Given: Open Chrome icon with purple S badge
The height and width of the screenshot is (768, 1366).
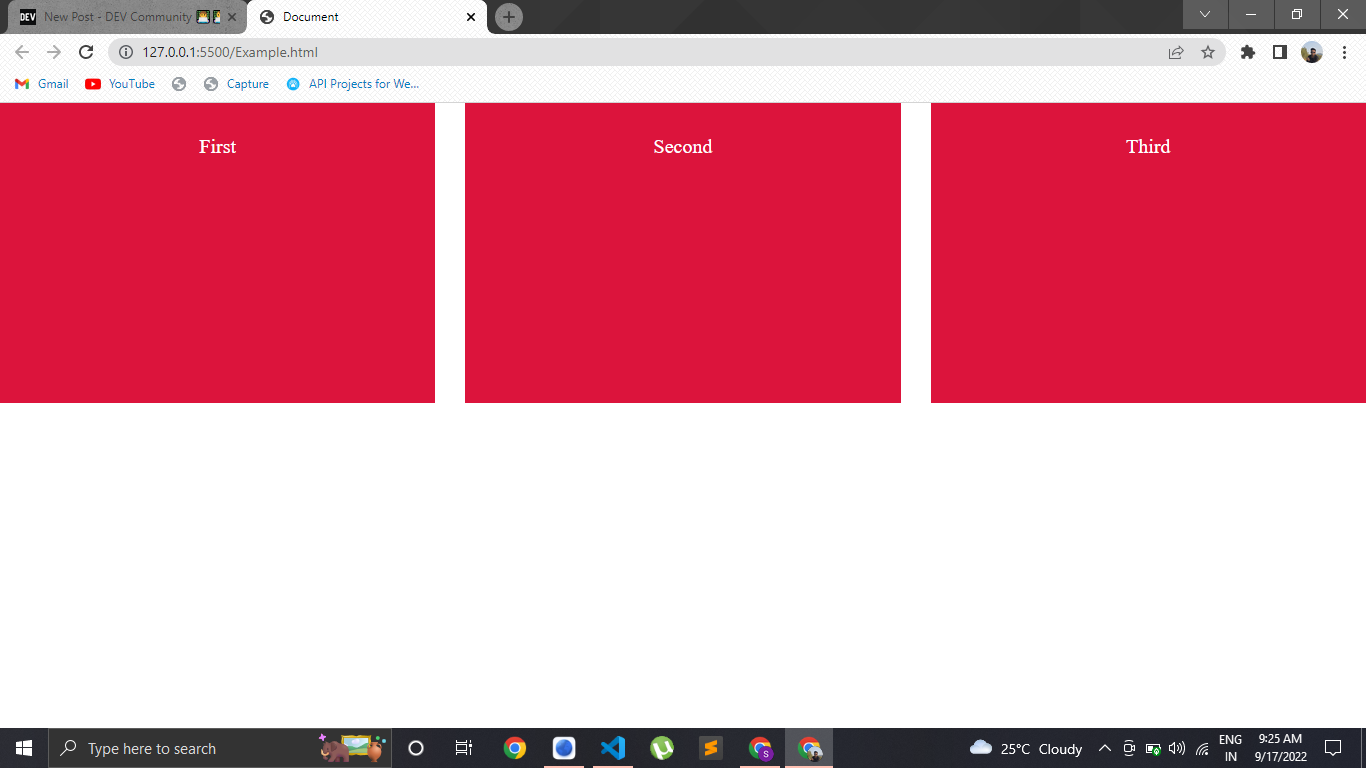Looking at the screenshot, I should pyautogui.click(x=760, y=748).
